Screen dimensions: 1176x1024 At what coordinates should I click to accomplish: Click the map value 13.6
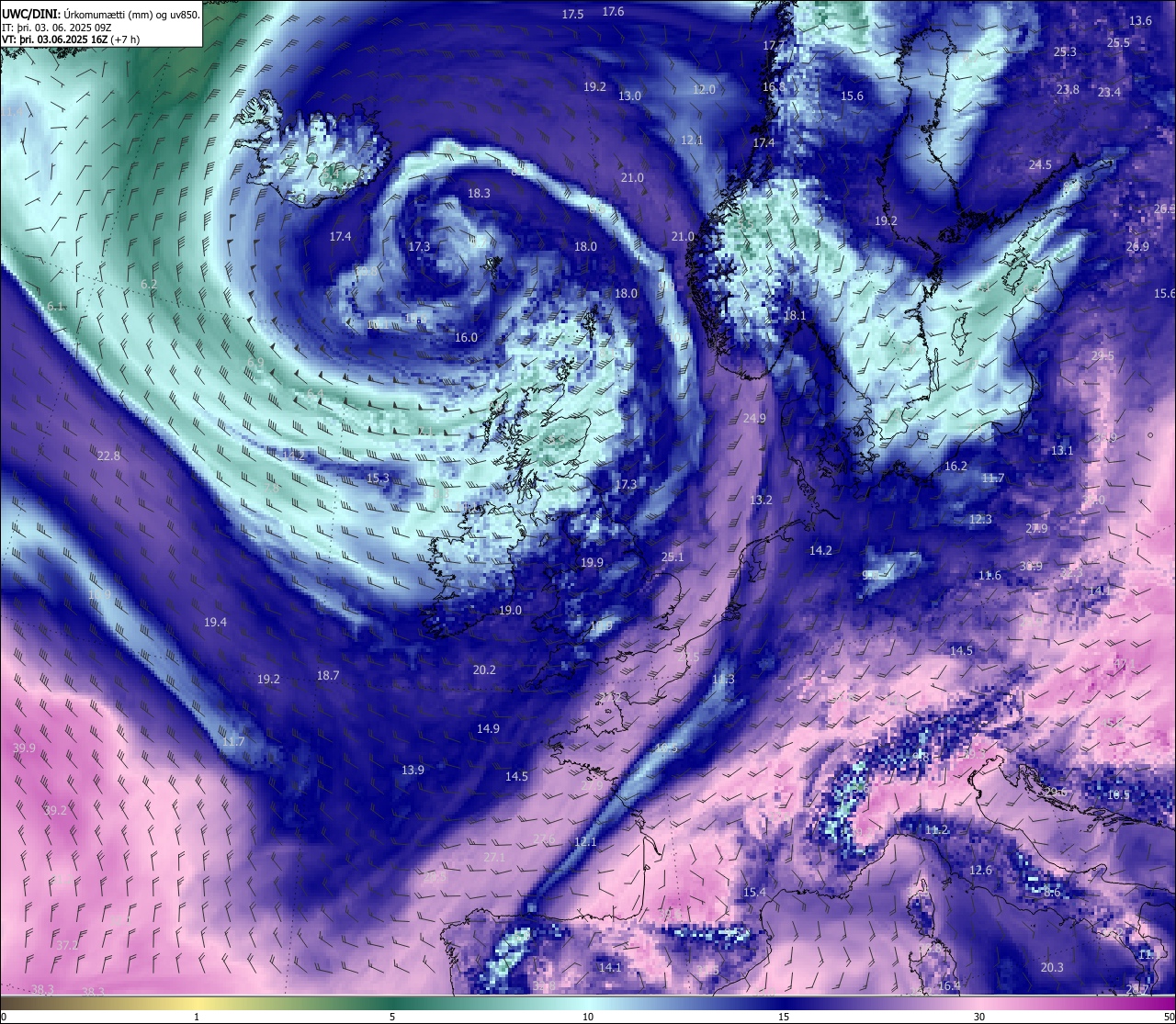coord(1140,21)
